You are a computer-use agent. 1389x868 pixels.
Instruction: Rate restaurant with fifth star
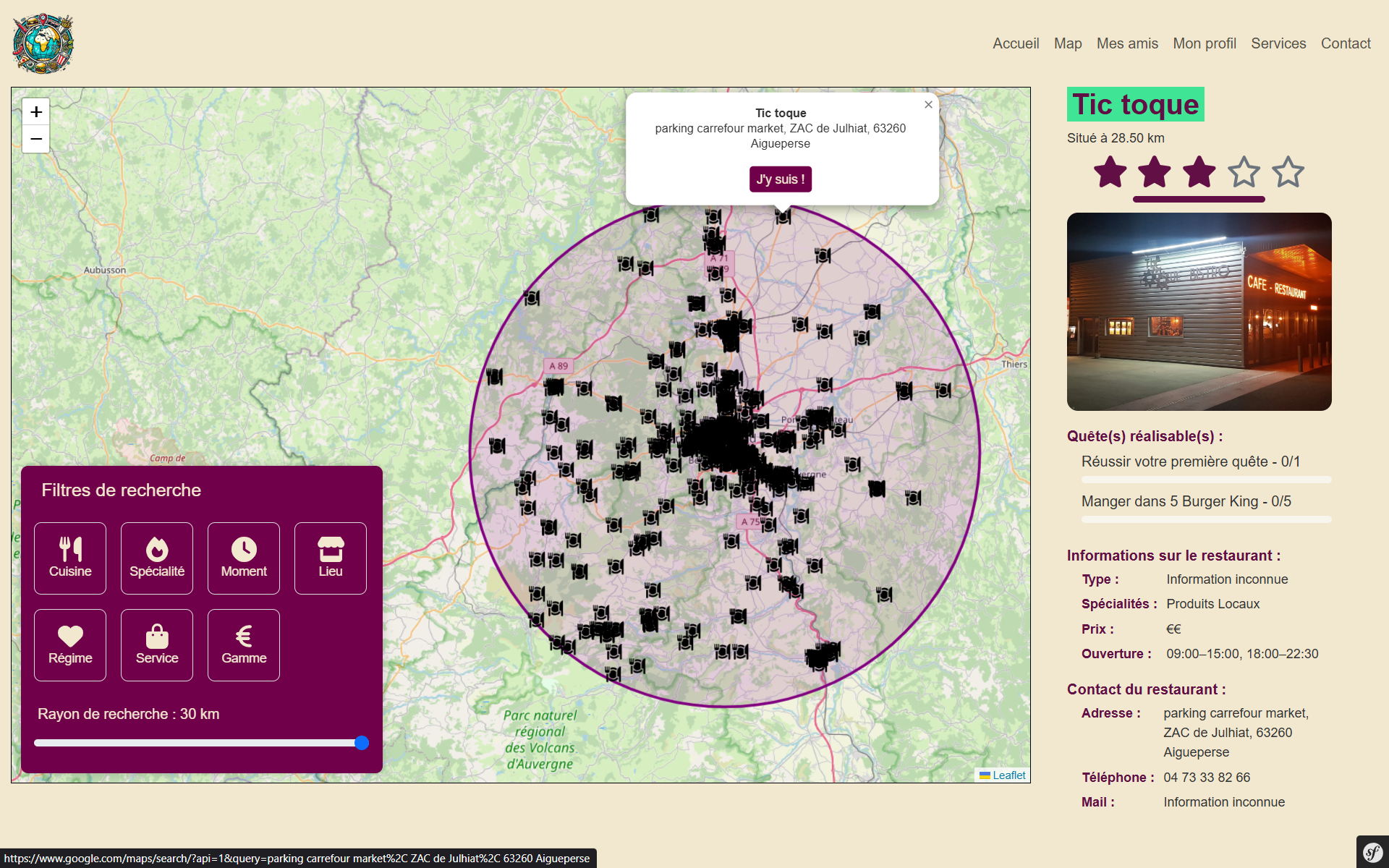coord(1288,172)
